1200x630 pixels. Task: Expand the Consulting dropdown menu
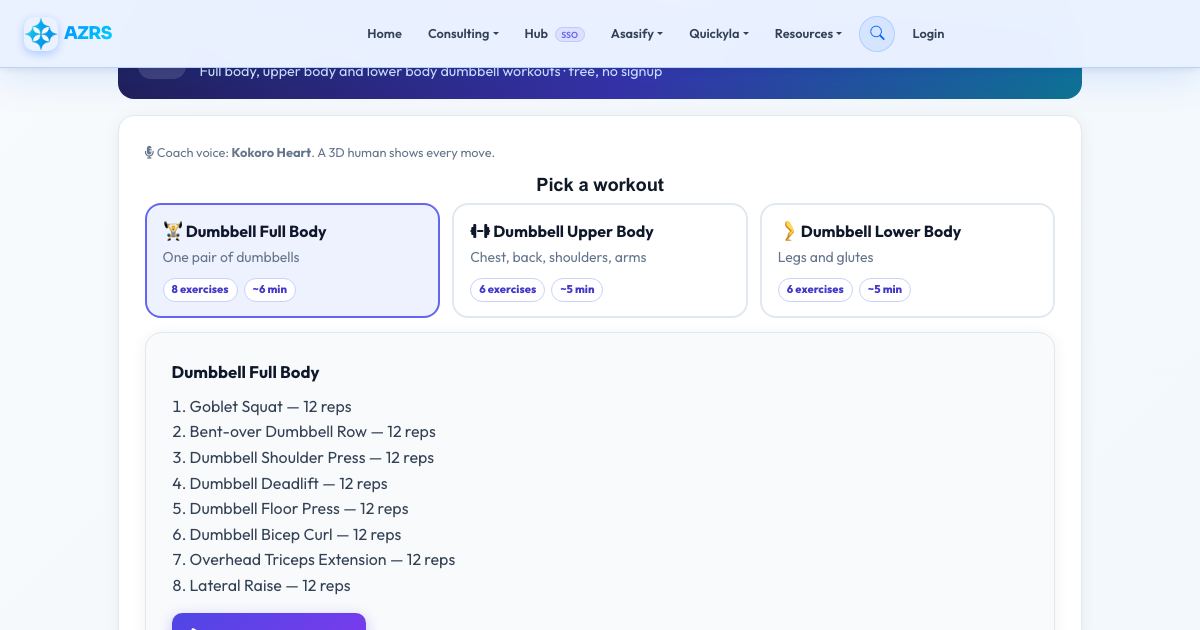click(x=463, y=33)
